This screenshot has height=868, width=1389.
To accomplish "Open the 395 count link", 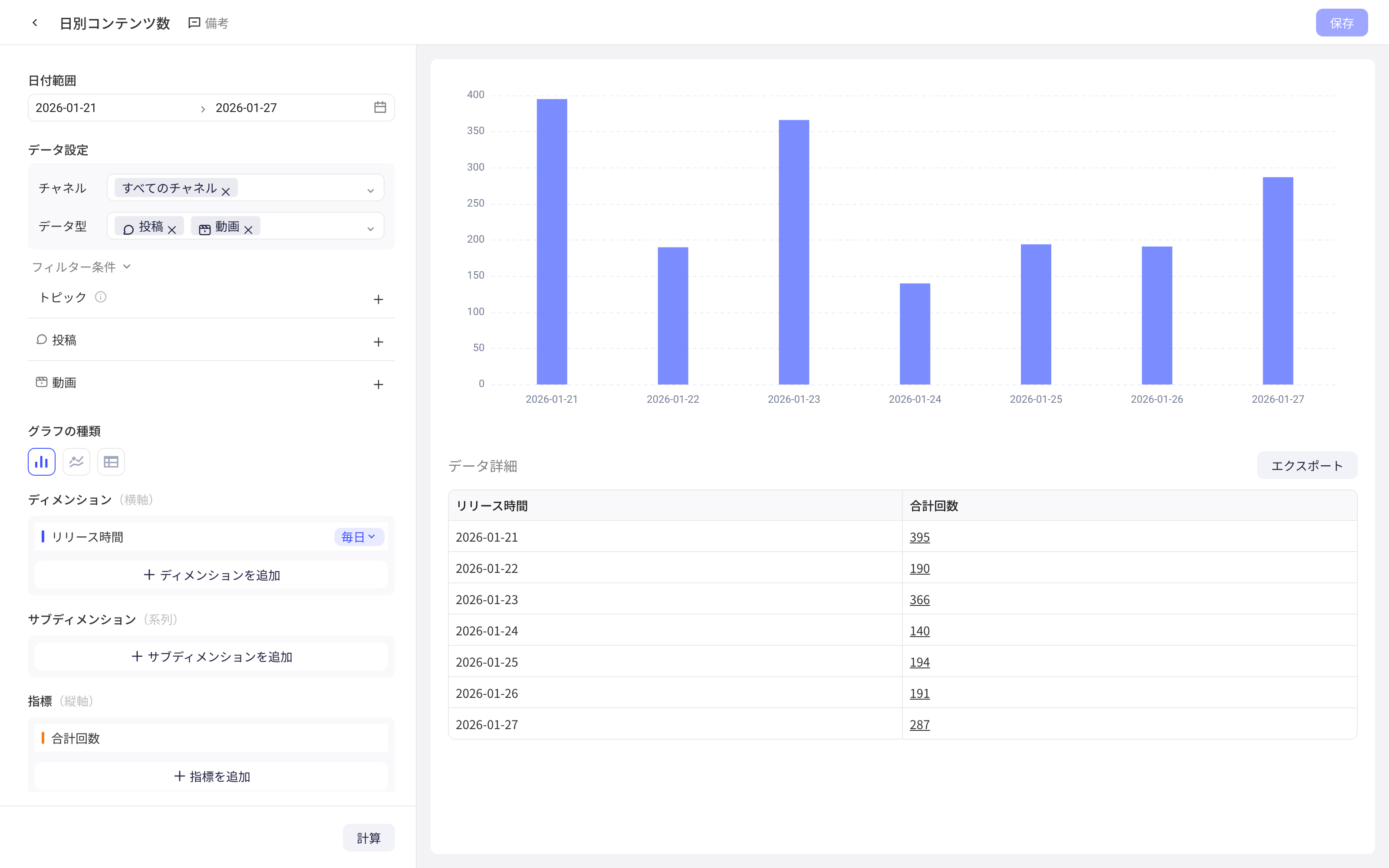I will click(919, 537).
